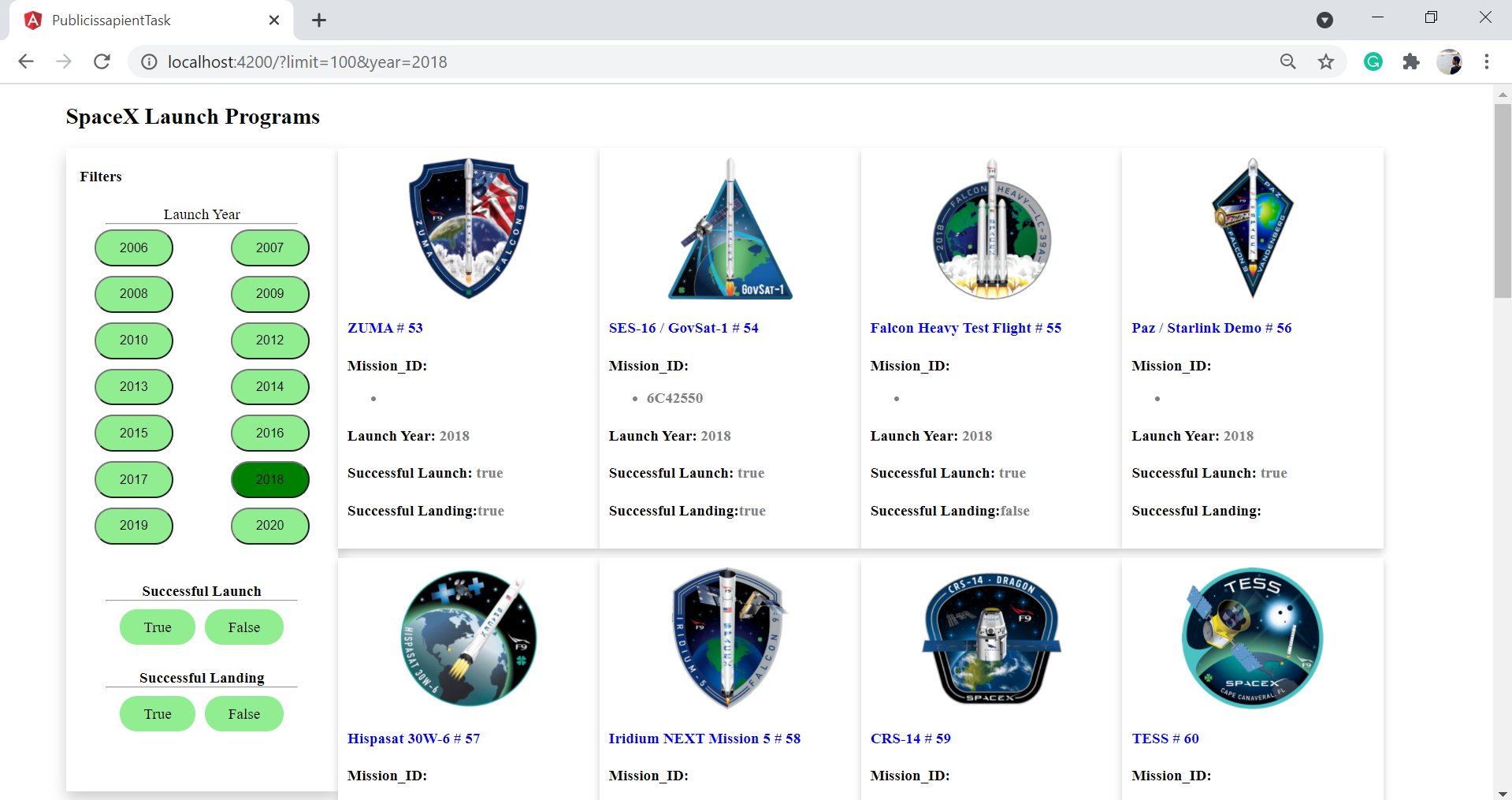Toggle off the active 2018 year filter
The height and width of the screenshot is (800, 1512).
[269, 479]
